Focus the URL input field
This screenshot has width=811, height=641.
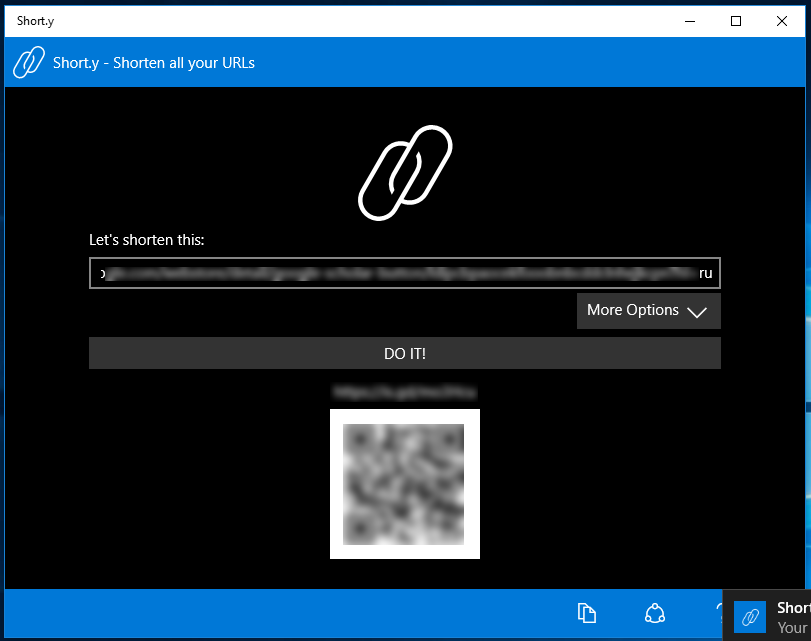click(404, 273)
